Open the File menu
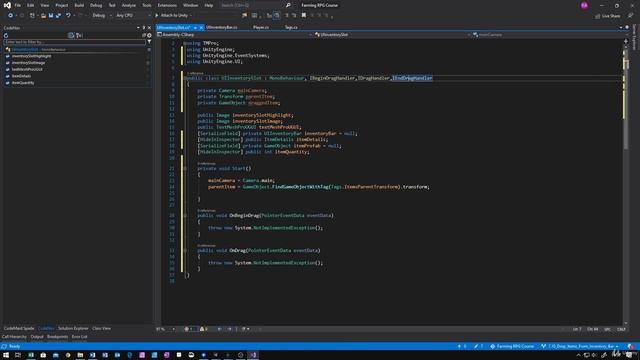 pos(18,5)
